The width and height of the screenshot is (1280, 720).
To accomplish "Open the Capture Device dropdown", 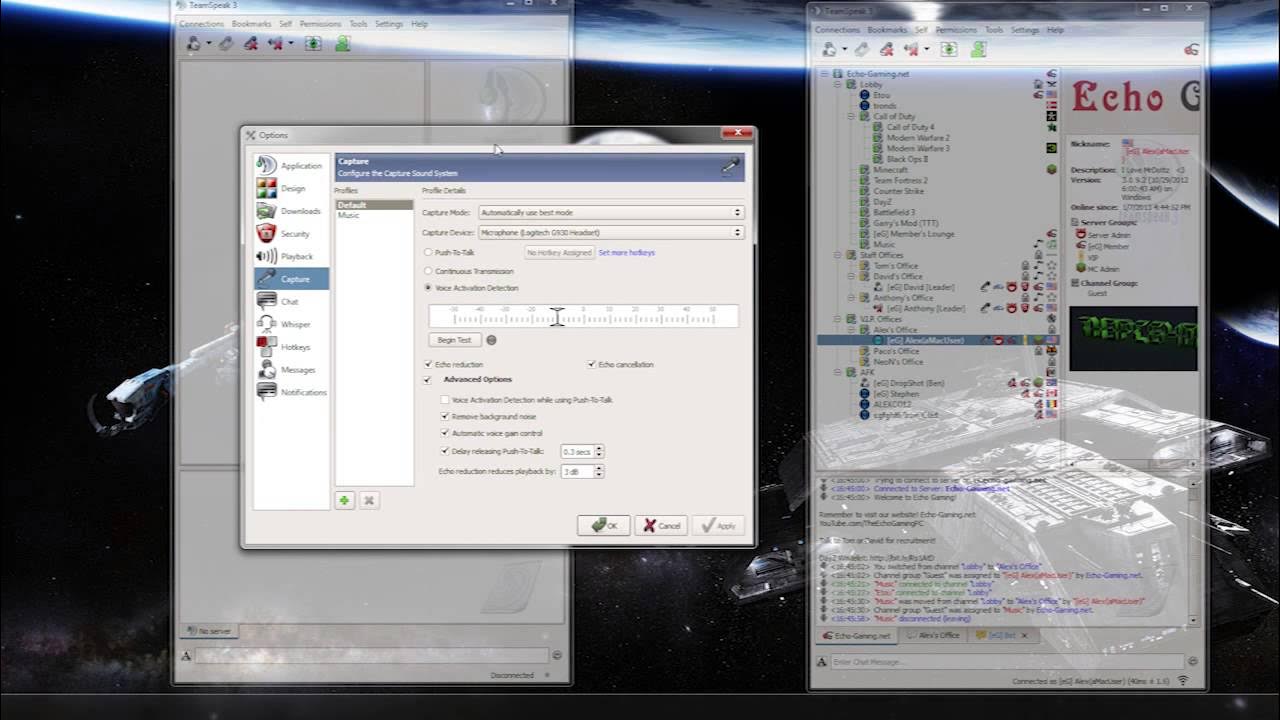I will (611, 233).
